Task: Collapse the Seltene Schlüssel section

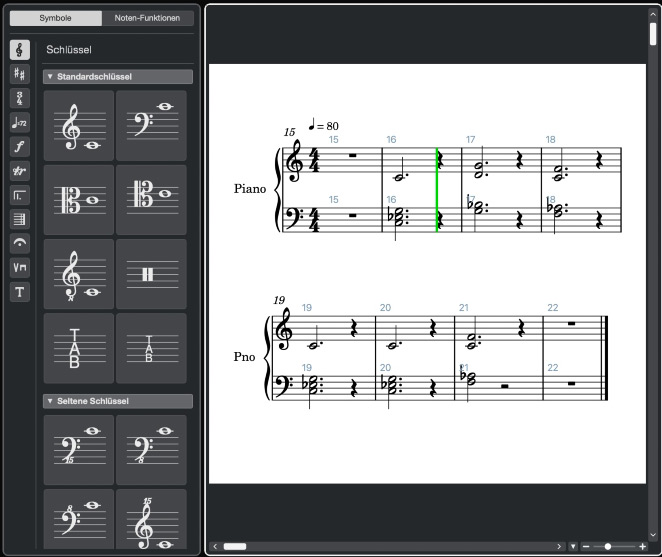Action: (118, 401)
